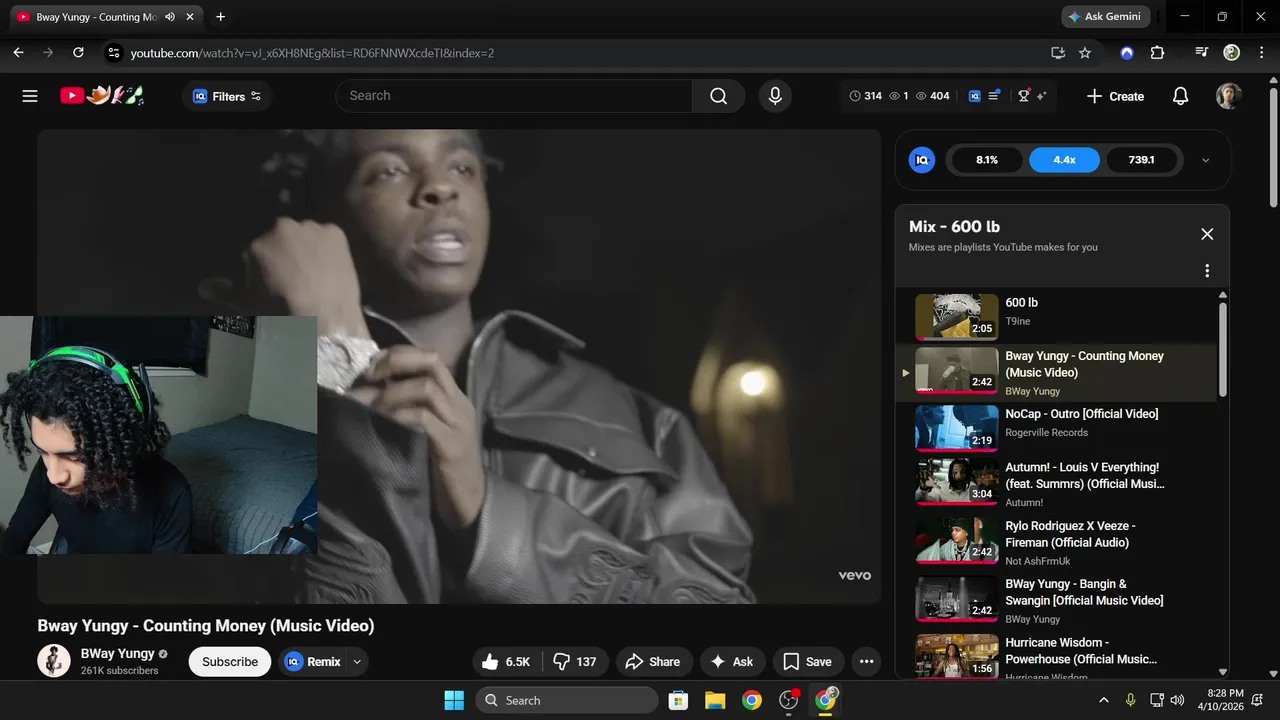Expand the Remix dropdown arrow
The width and height of the screenshot is (1280, 720).
pos(357,662)
